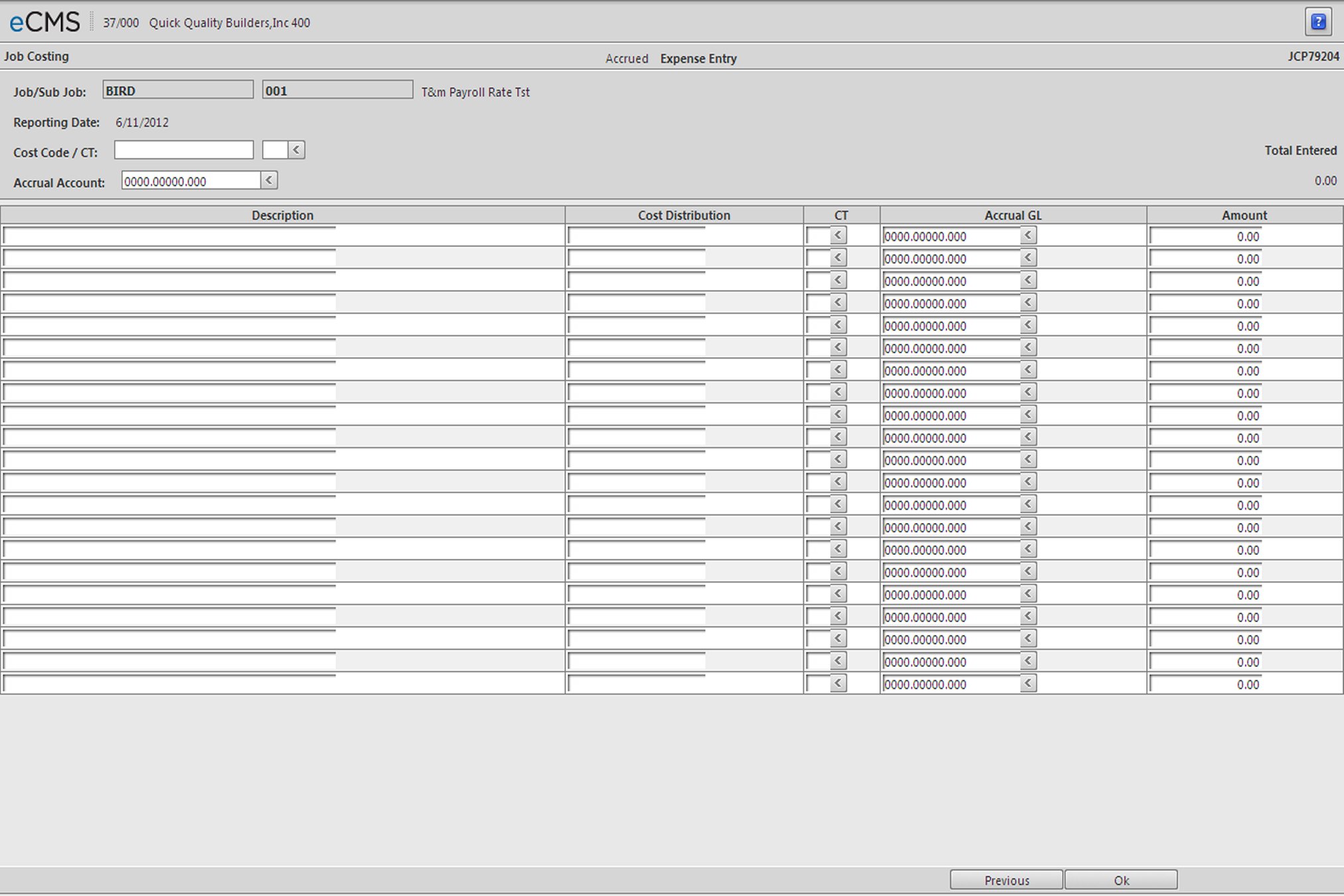Click second row Amount field
The image size is (1344, 896).
click(x=1205, y=259)
